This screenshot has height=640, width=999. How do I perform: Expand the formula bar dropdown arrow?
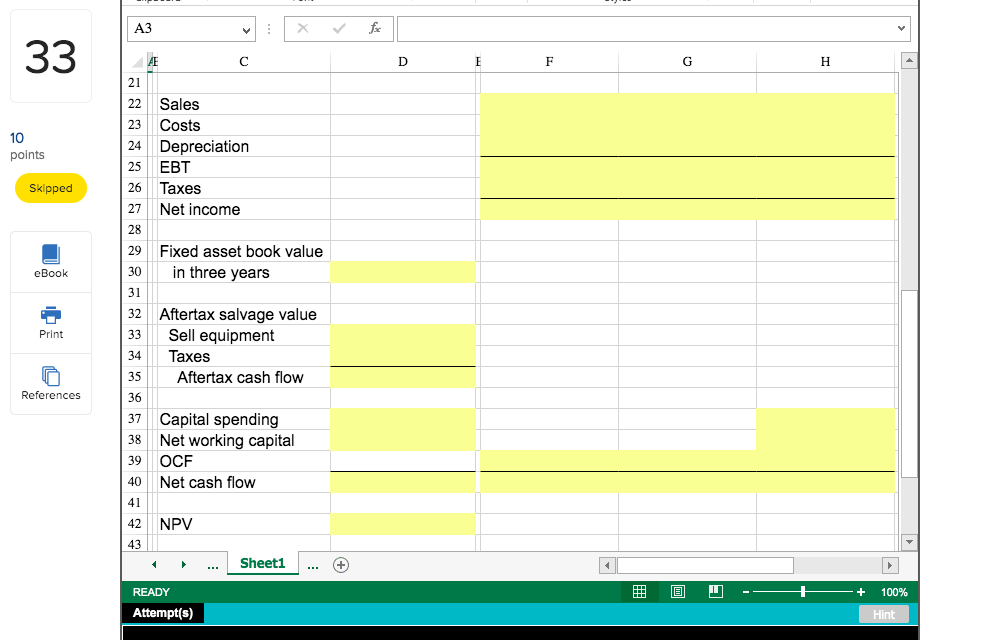[899, 28]
